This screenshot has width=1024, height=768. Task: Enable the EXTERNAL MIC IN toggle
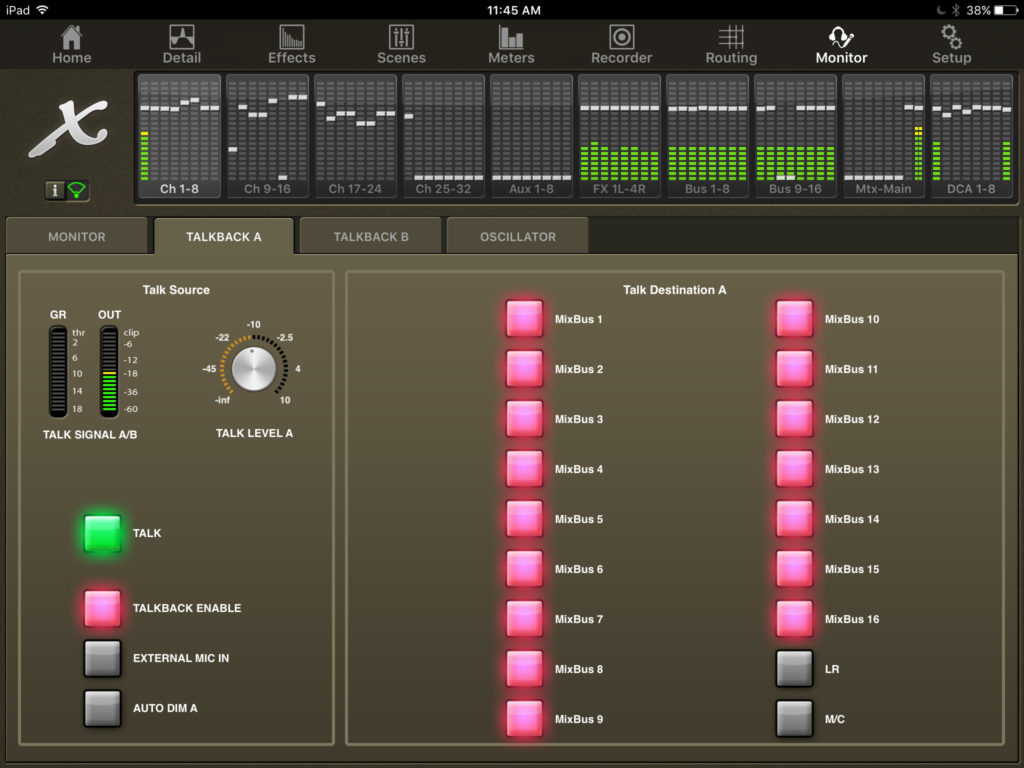(x=102, y=658)
